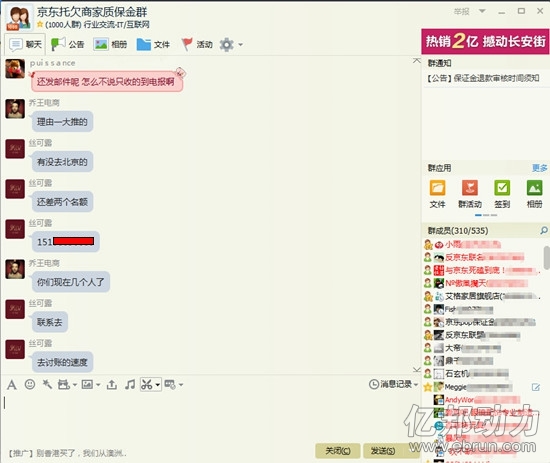Open the font settings A icon
550x463 pixels.
12,385
